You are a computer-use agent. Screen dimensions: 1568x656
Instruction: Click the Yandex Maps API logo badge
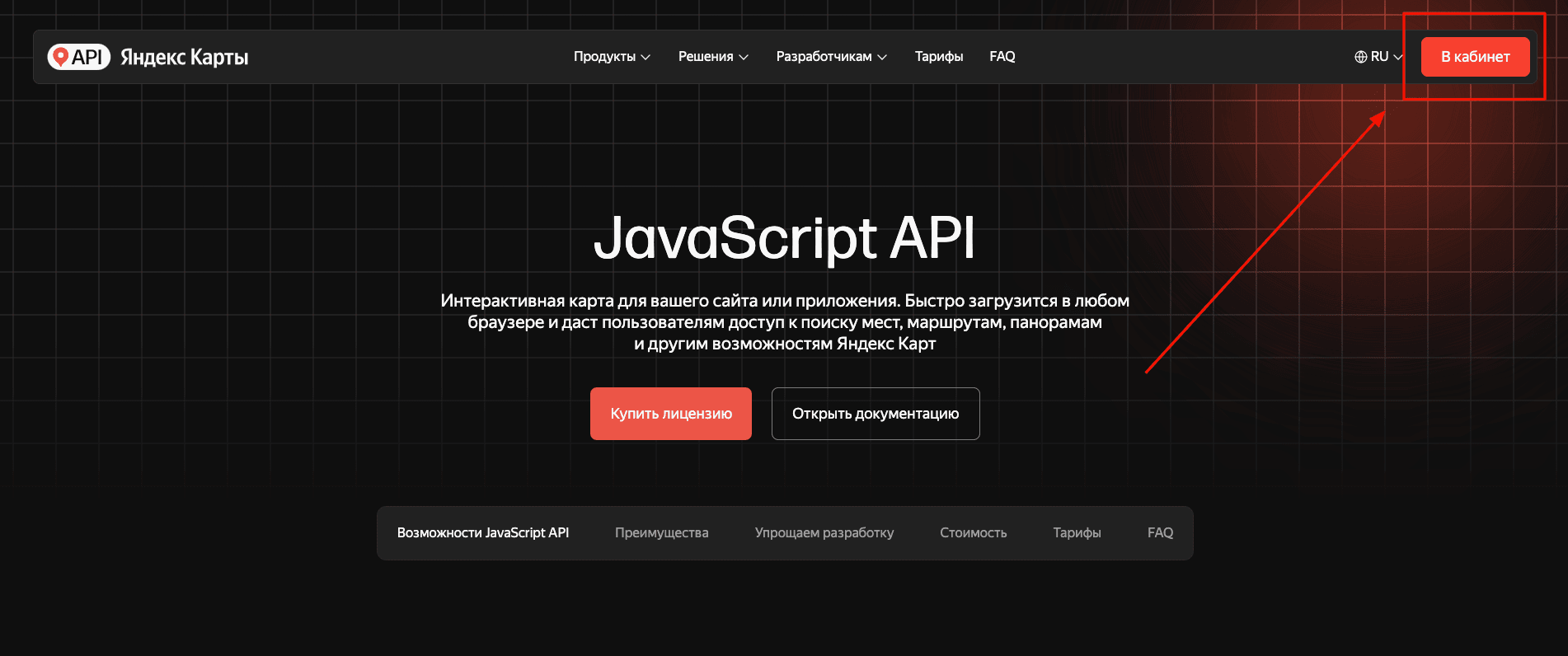[79, 57]
